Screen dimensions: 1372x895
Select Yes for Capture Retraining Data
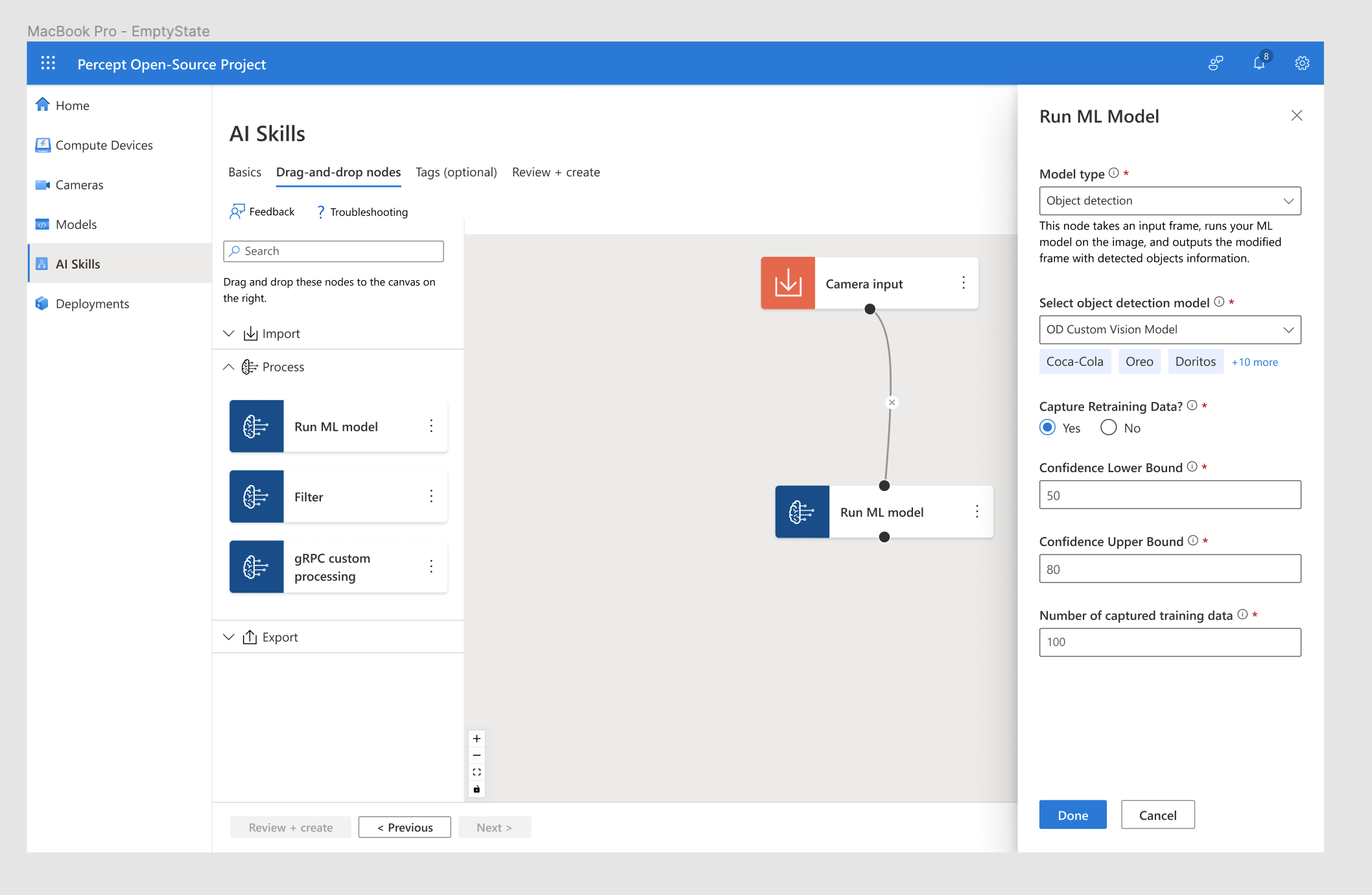pos(1047,427)
